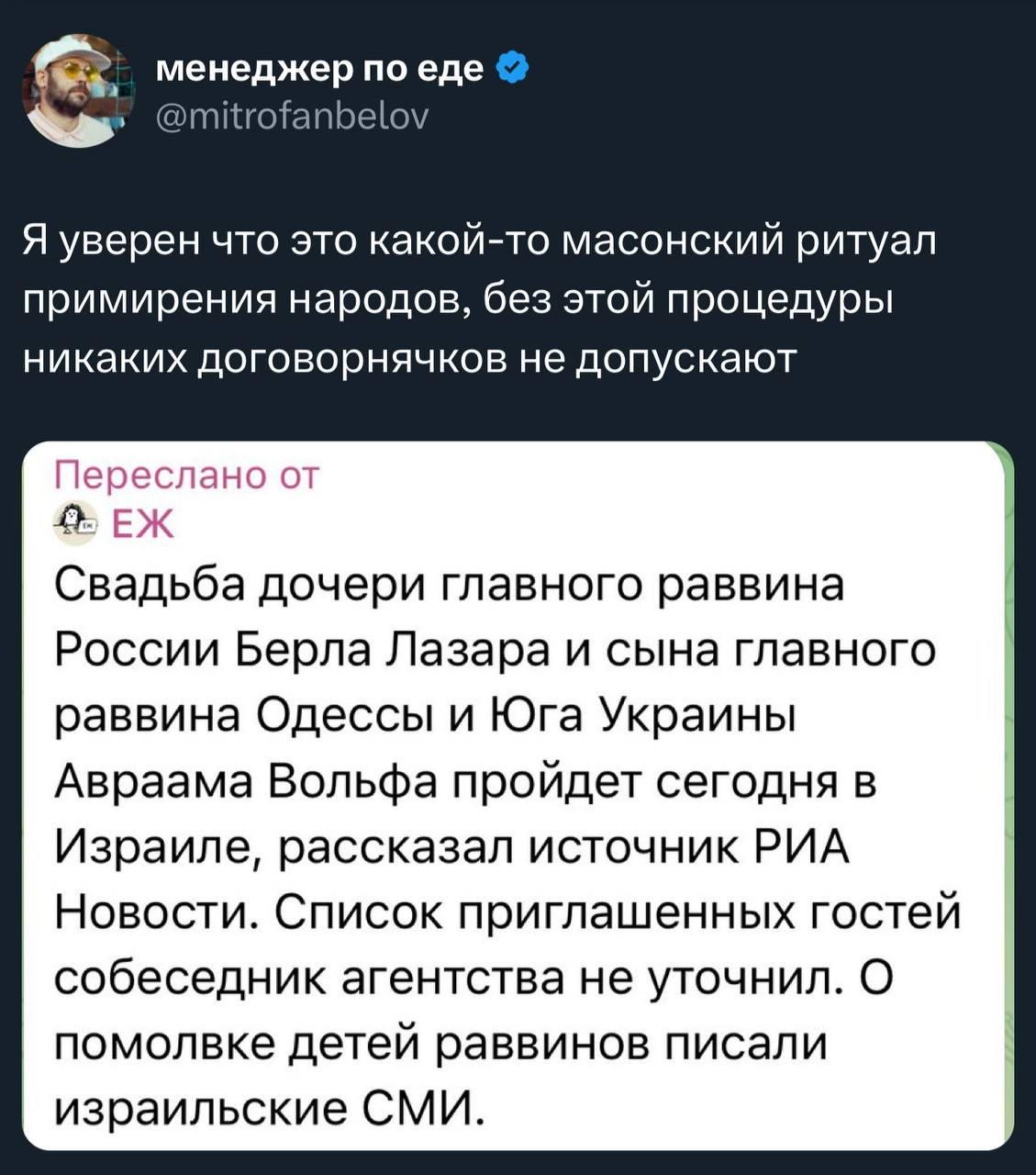Open the @mitrofanbelov handle link

[x=290, y=117]
